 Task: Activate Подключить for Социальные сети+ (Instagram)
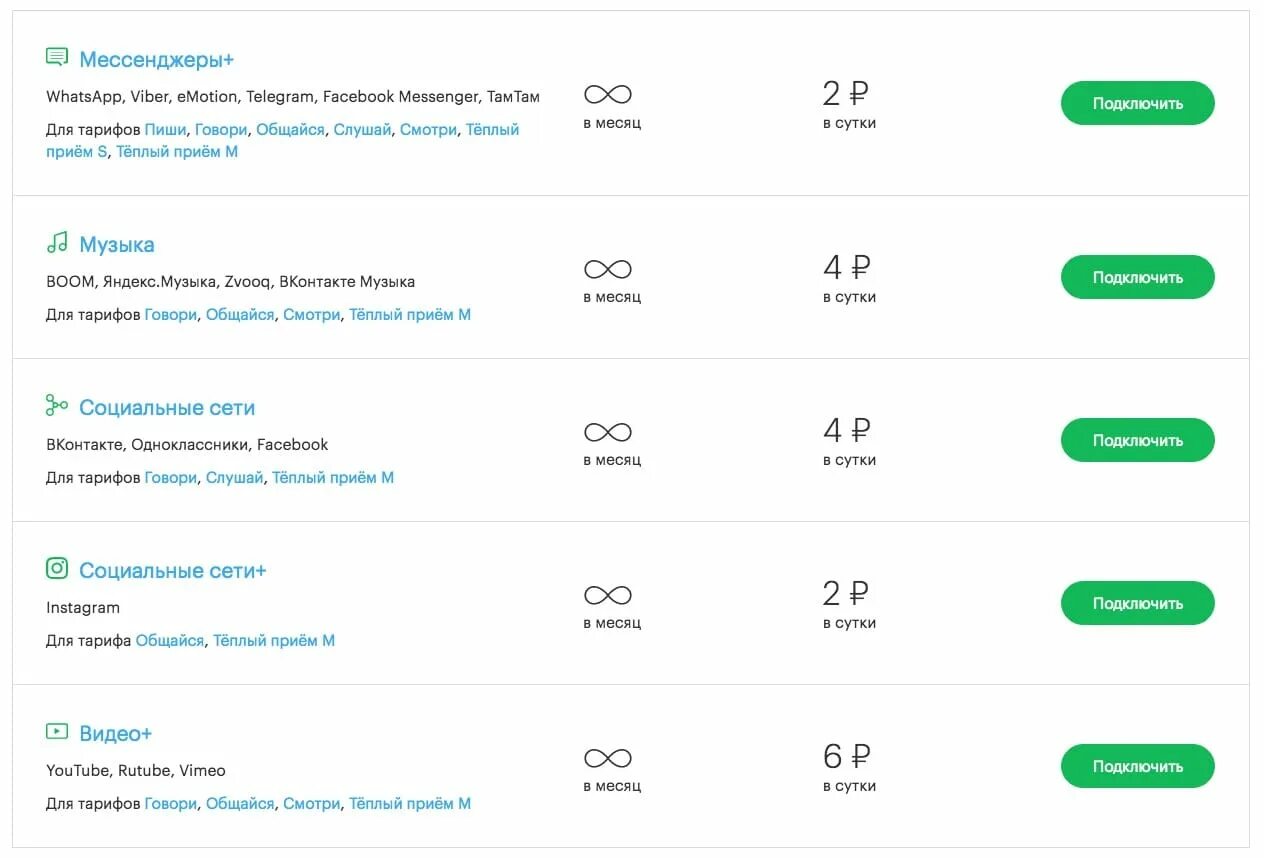[1137, 604]
